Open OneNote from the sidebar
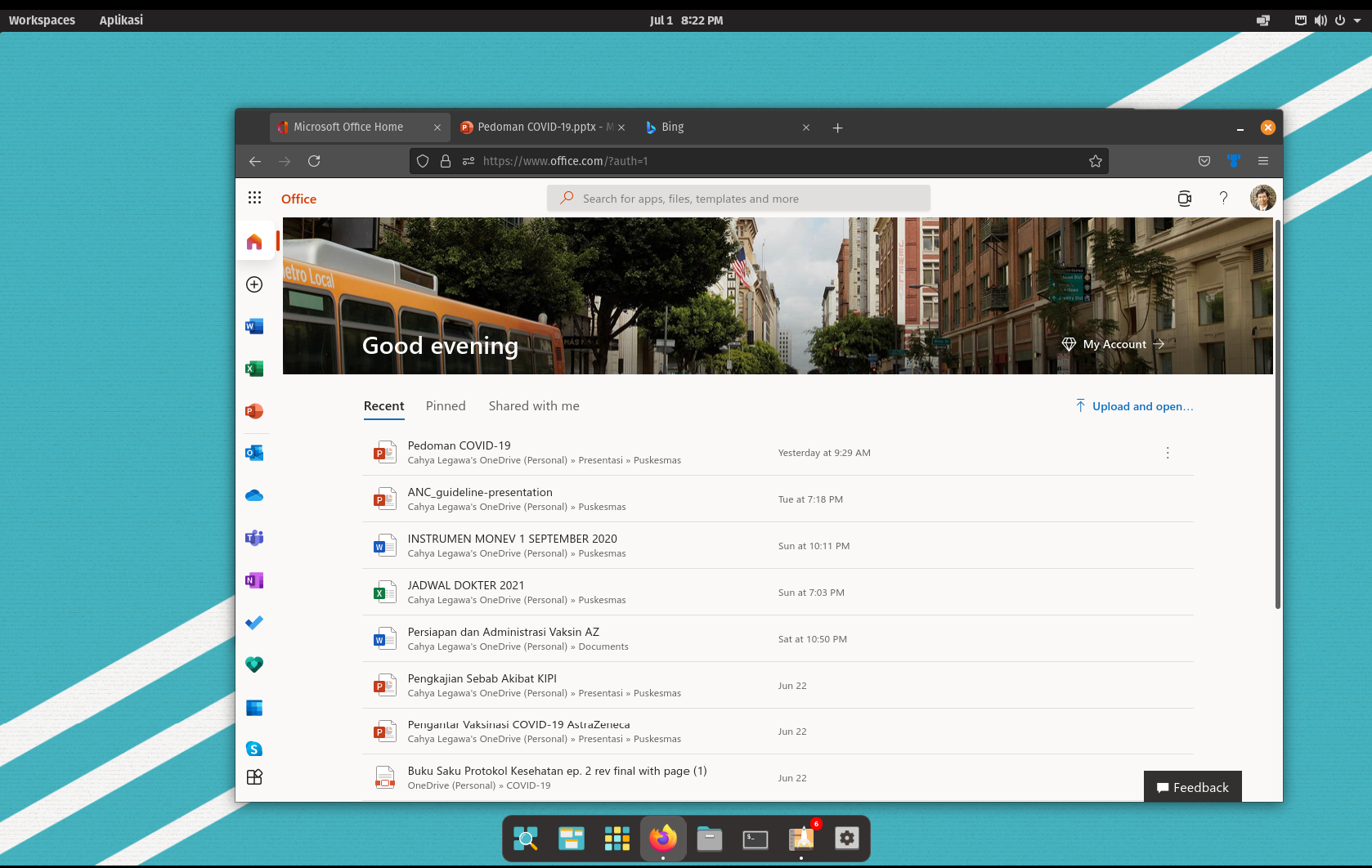The width and height of the screenshot is (1372, 868). pos(254,580)
